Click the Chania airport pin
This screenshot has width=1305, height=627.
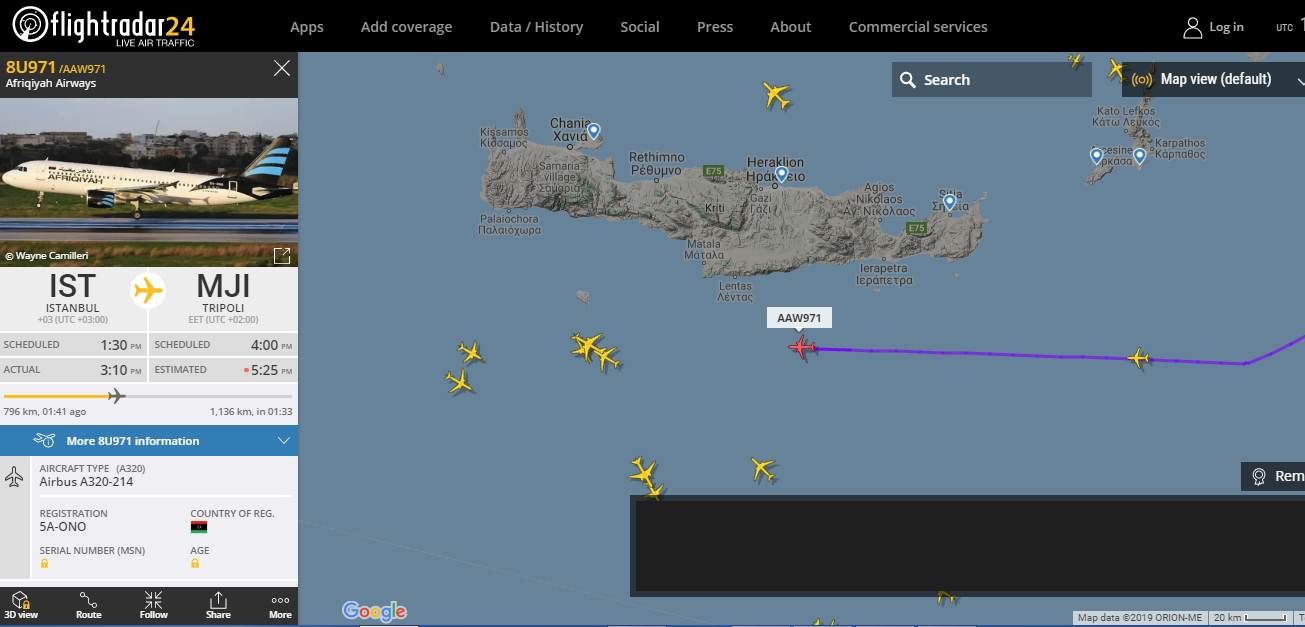pyautogui.click(x=593, y=131)
